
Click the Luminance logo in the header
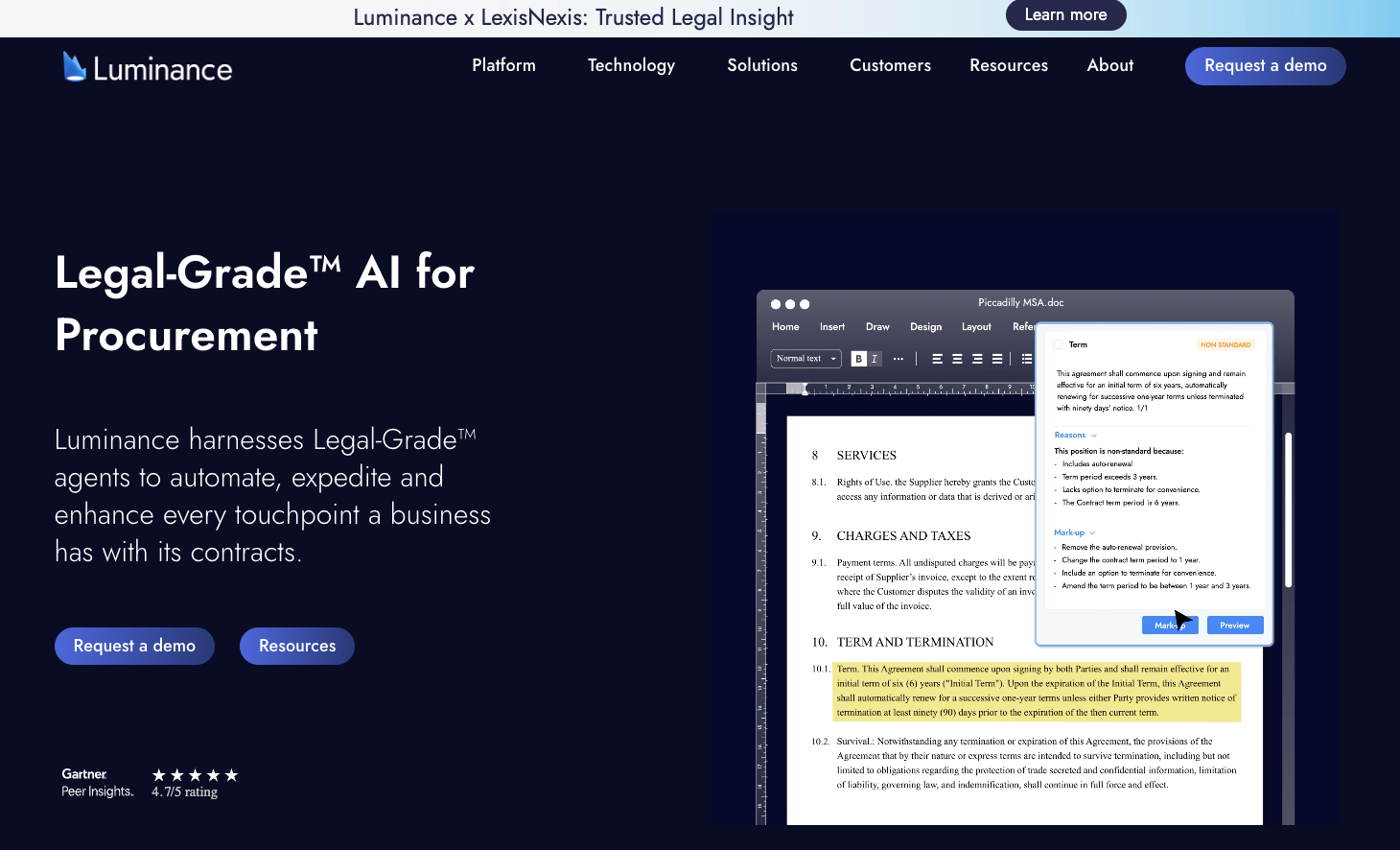[148, 67]
